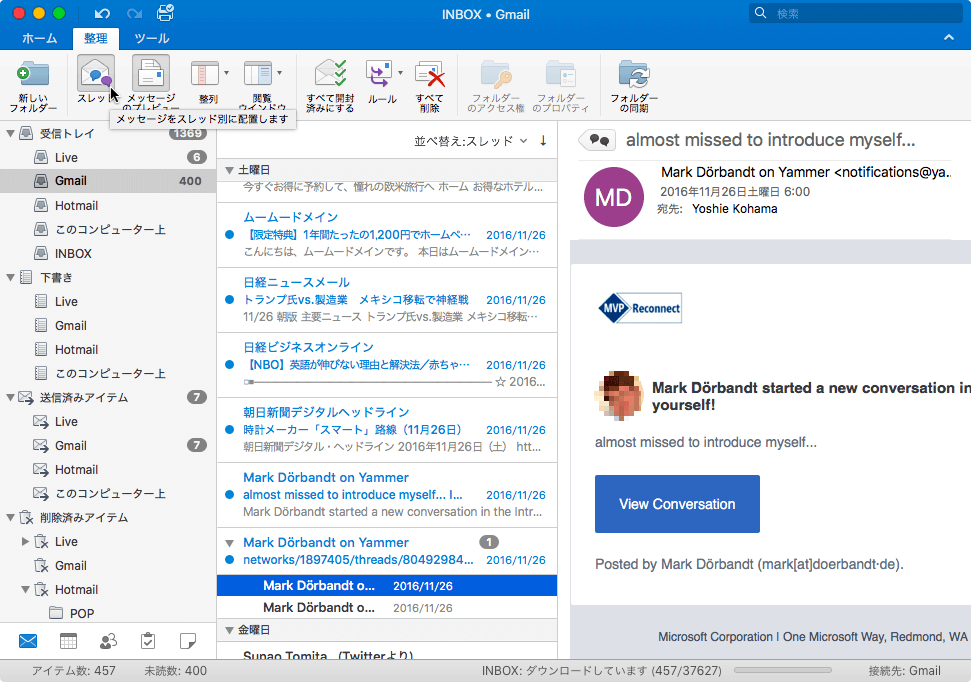Screen dimensions: 971x682
Task: Open the Reading Pane (閲覧ウィンドウ) dropdown arrow
Action: click(x=280, y=73)
